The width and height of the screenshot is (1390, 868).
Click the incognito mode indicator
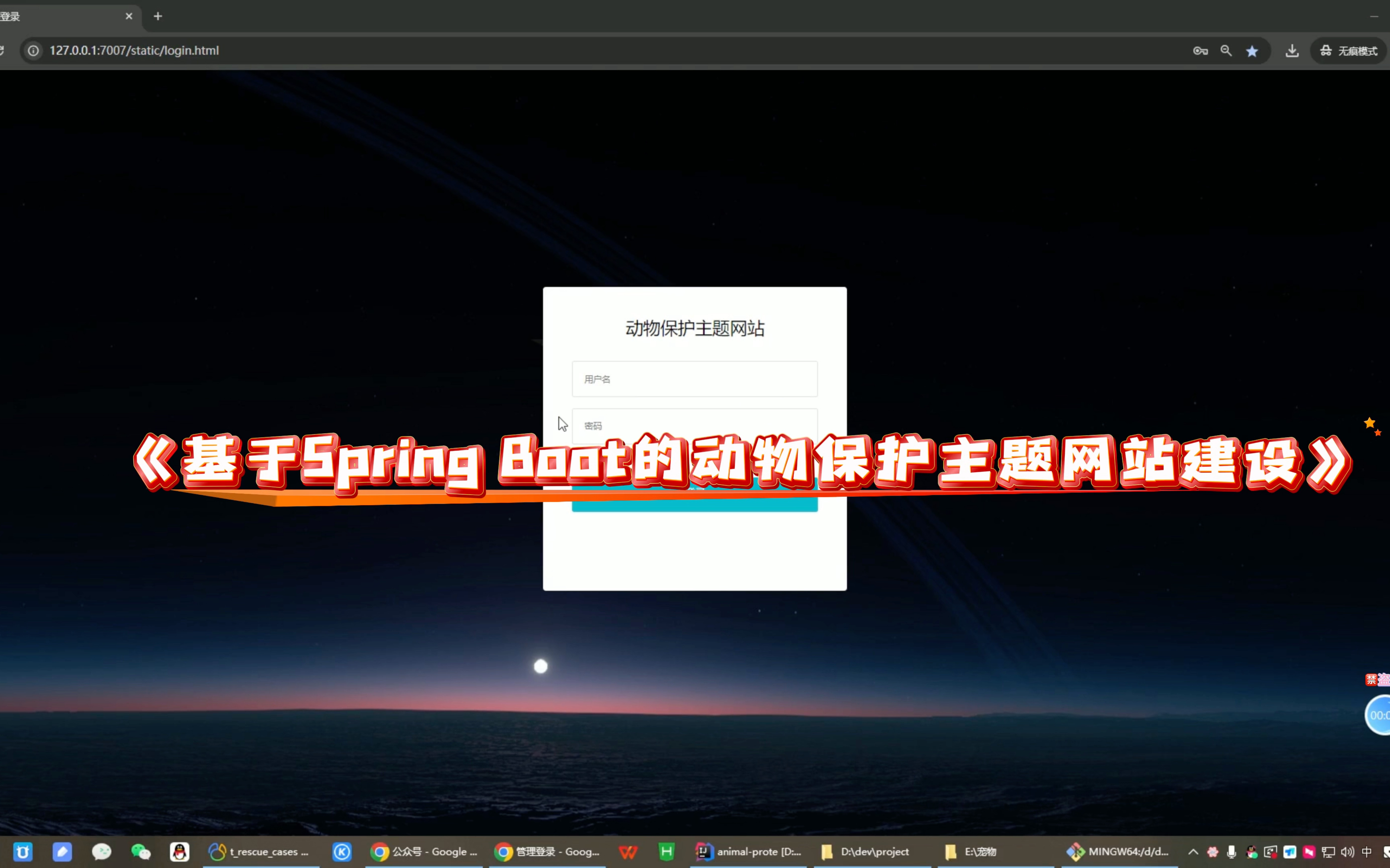click(x=1348, y=50)
